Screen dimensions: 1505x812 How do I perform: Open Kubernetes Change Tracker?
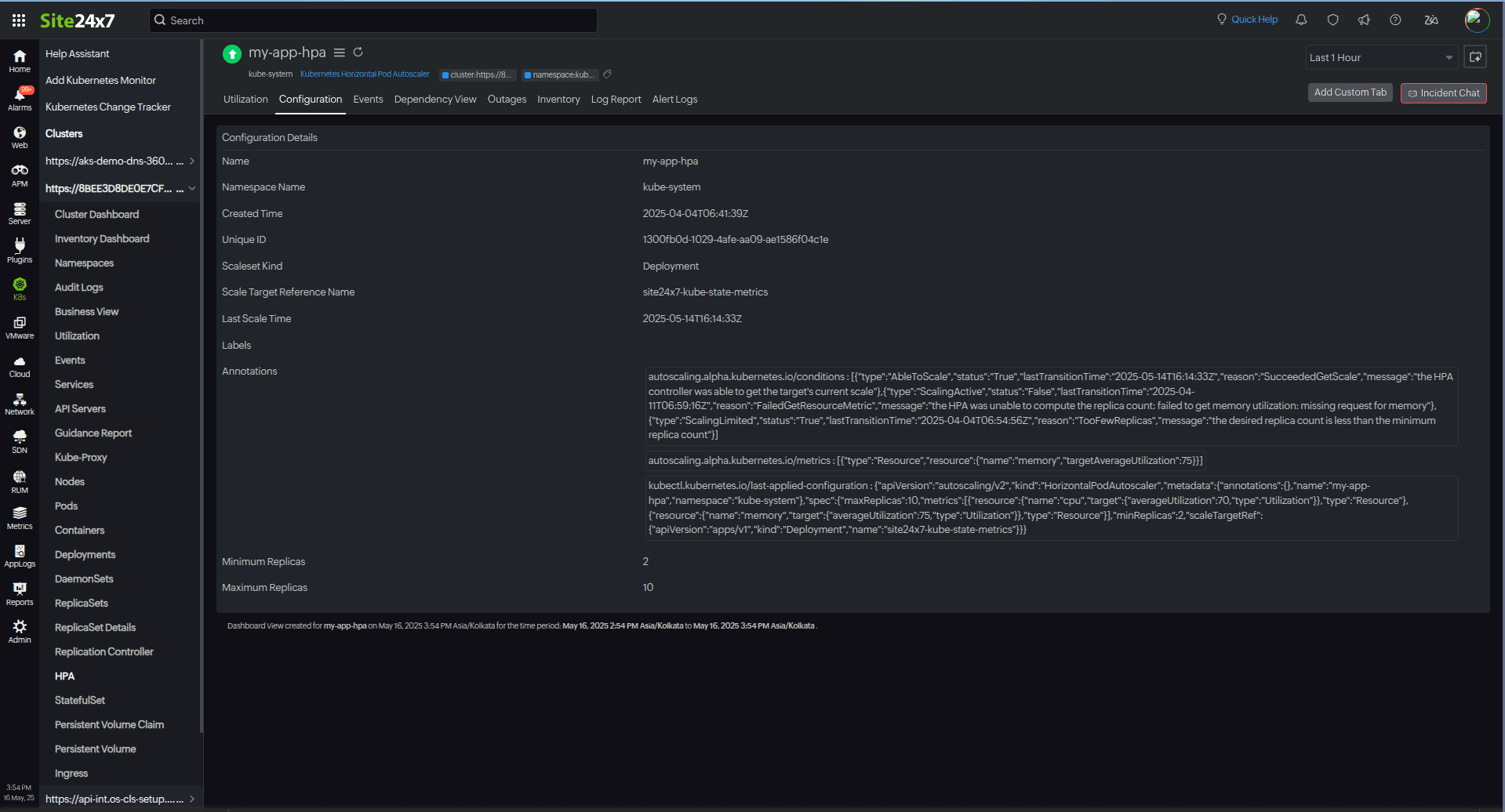pos(107,107)
